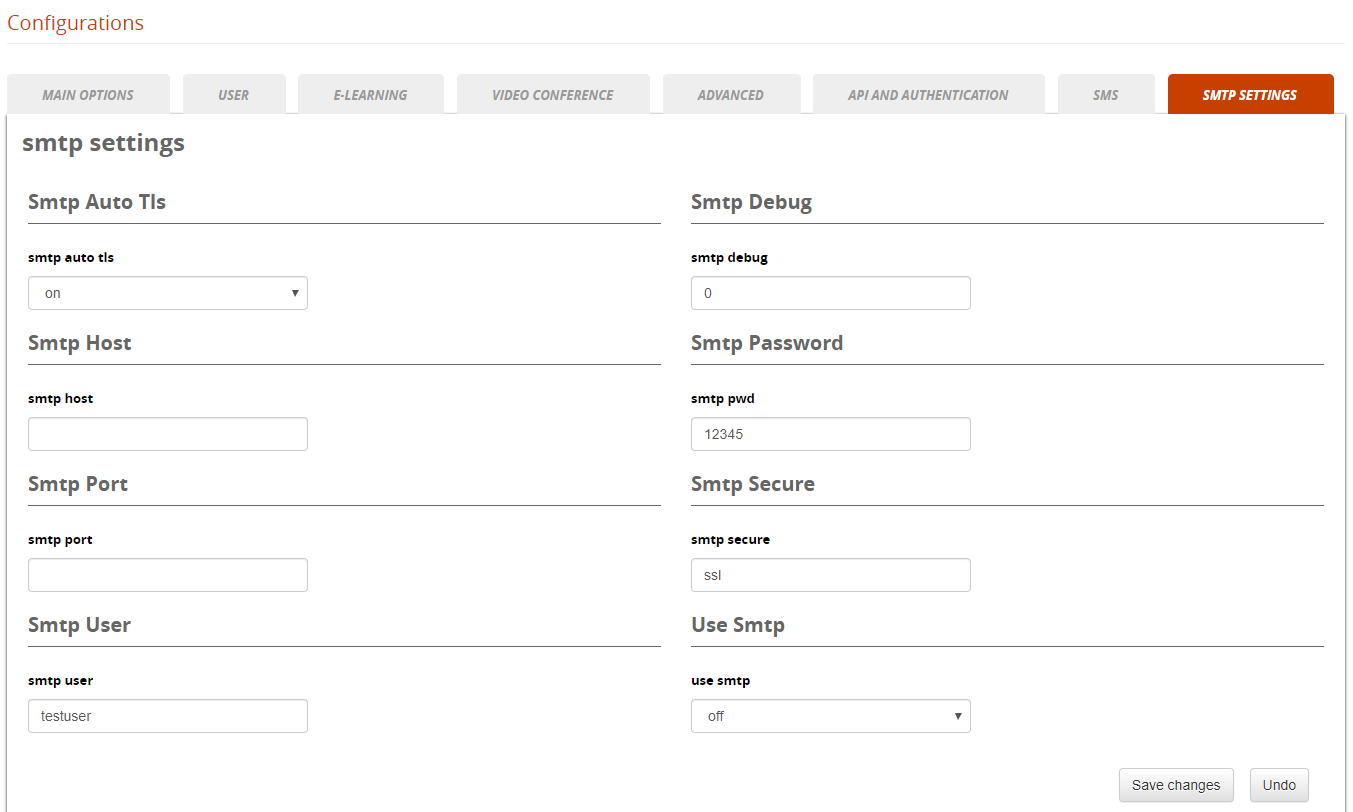Open the use smtp dropdown

(830, 717)
